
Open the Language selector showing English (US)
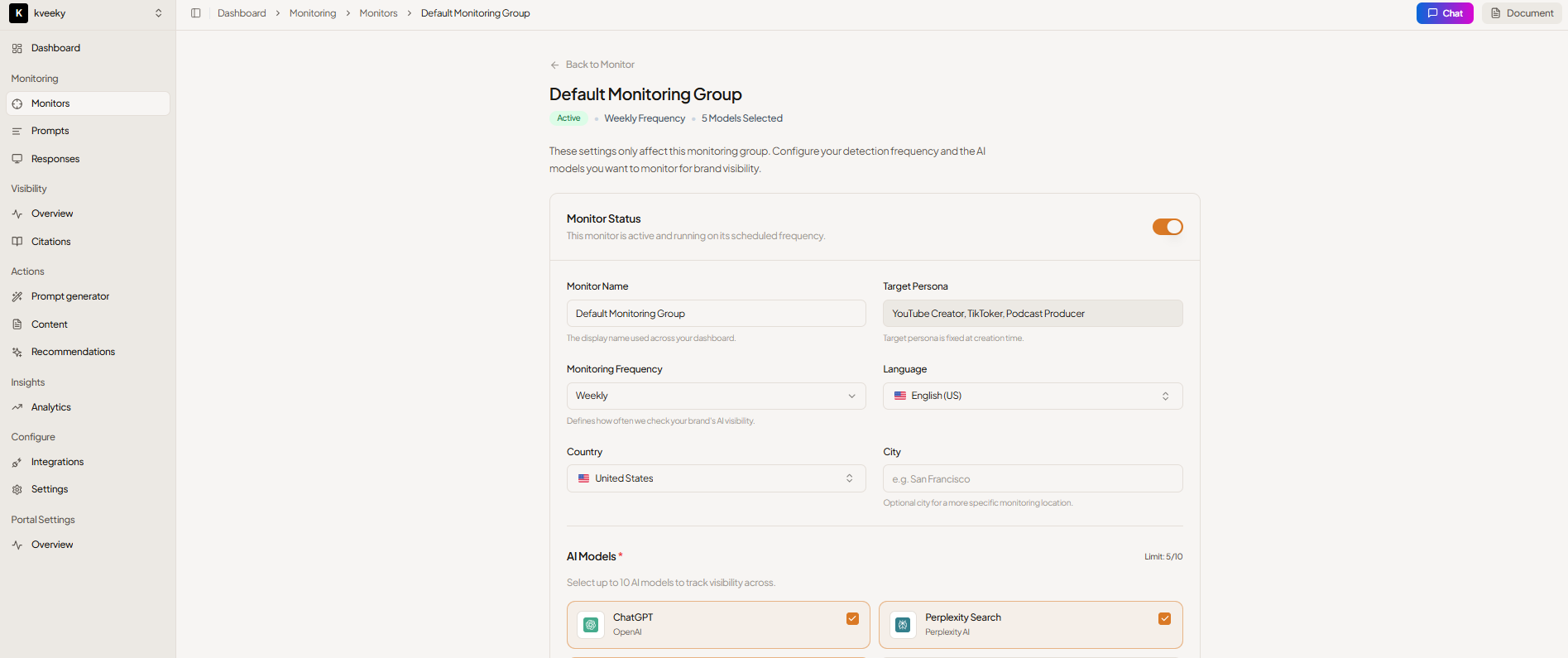click(1032, 396)
